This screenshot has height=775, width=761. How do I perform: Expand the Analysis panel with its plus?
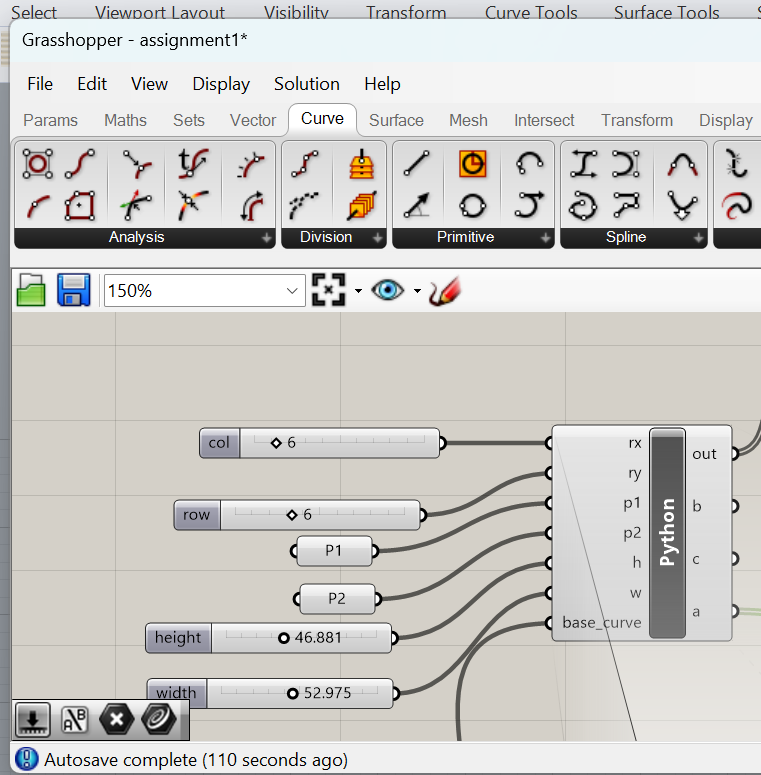(266, 238)
